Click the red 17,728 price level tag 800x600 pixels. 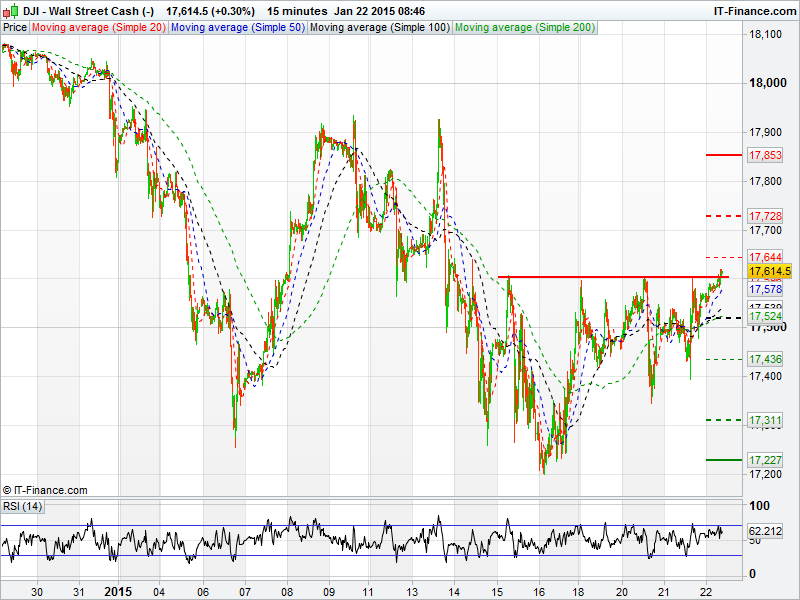(x=765, y=216)
